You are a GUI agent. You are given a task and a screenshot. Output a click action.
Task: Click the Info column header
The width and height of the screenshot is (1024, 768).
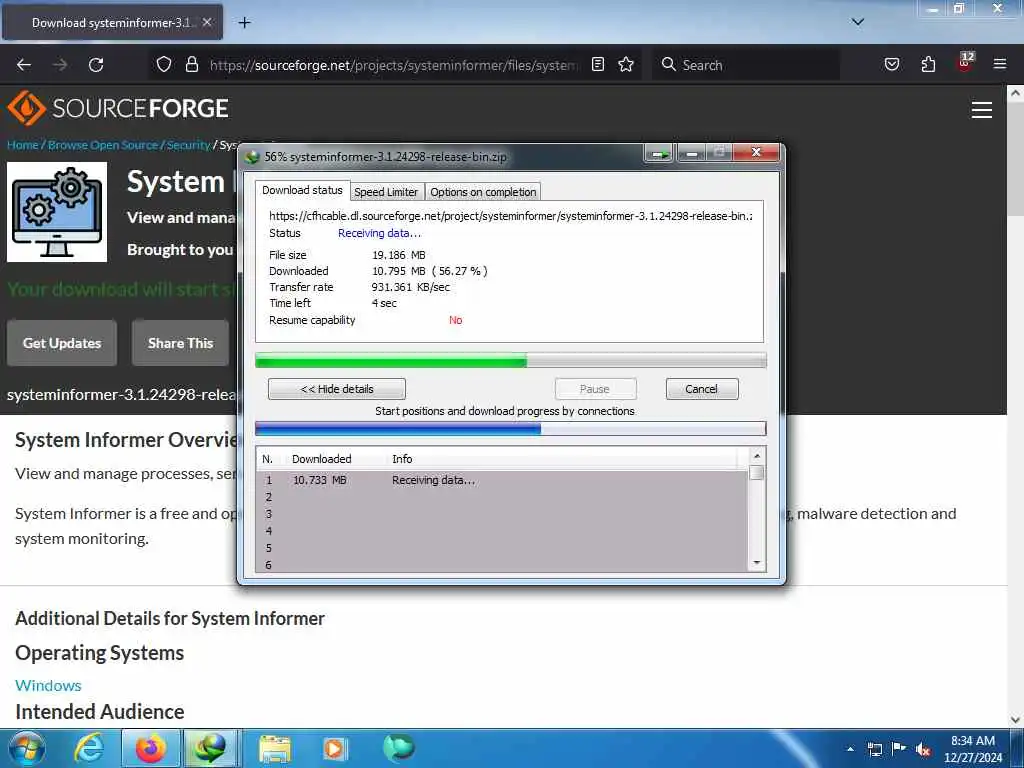(x=402, y=459)
